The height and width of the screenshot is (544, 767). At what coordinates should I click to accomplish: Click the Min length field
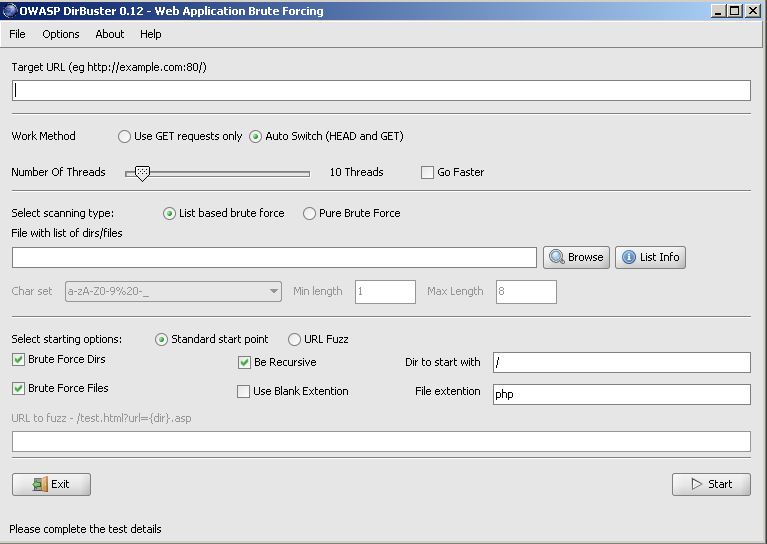385,292
